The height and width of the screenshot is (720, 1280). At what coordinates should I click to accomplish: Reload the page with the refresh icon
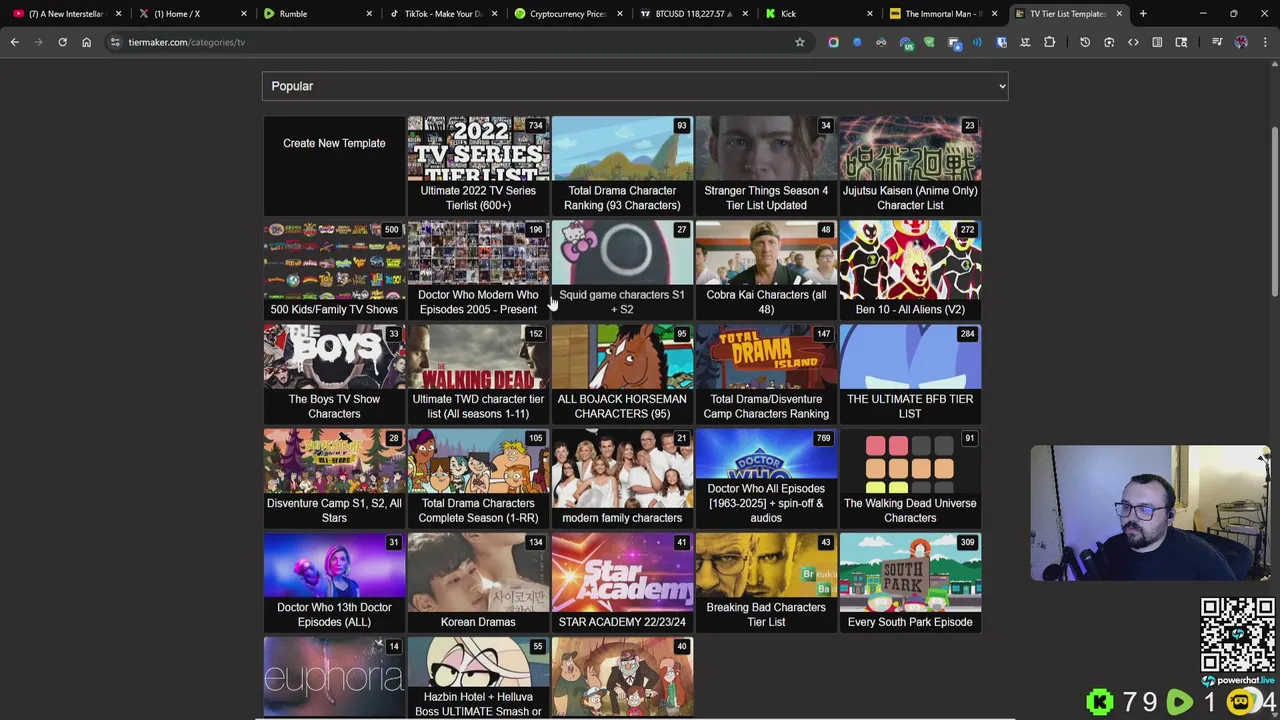click(x=62, y=42)
